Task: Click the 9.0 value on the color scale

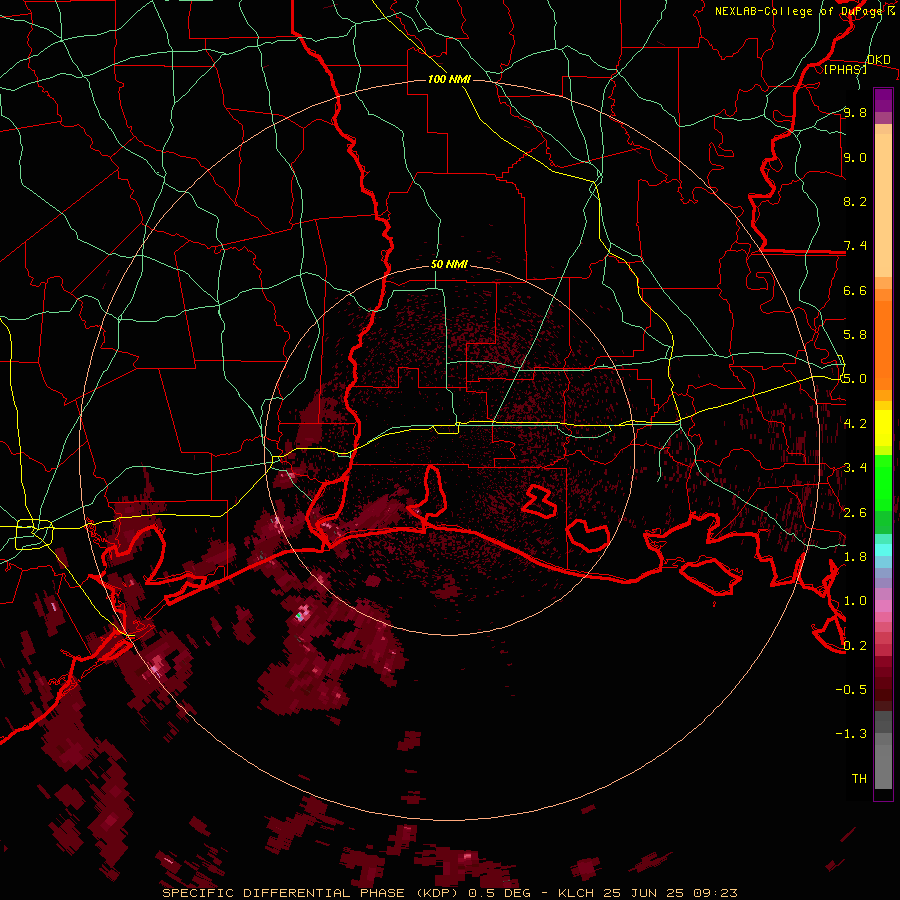Action: 855,157
